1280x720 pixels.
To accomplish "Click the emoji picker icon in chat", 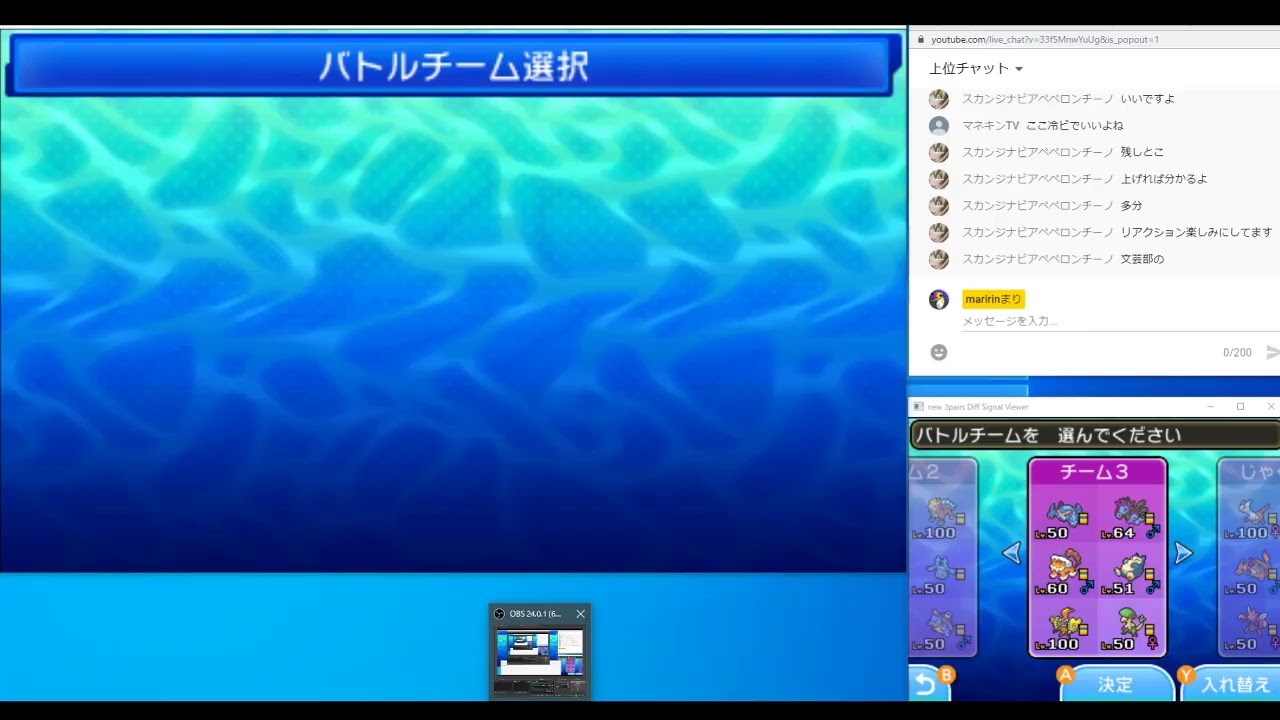I will 938,352.
